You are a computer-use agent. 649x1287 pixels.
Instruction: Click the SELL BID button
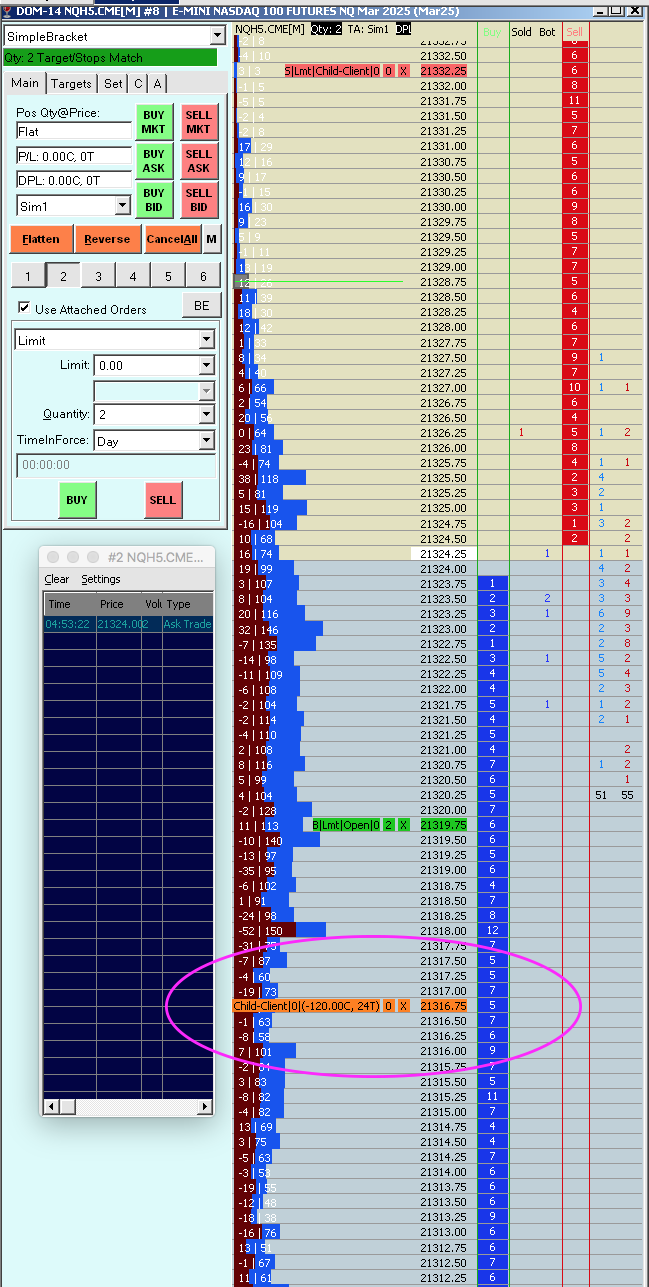coord(199,200)
